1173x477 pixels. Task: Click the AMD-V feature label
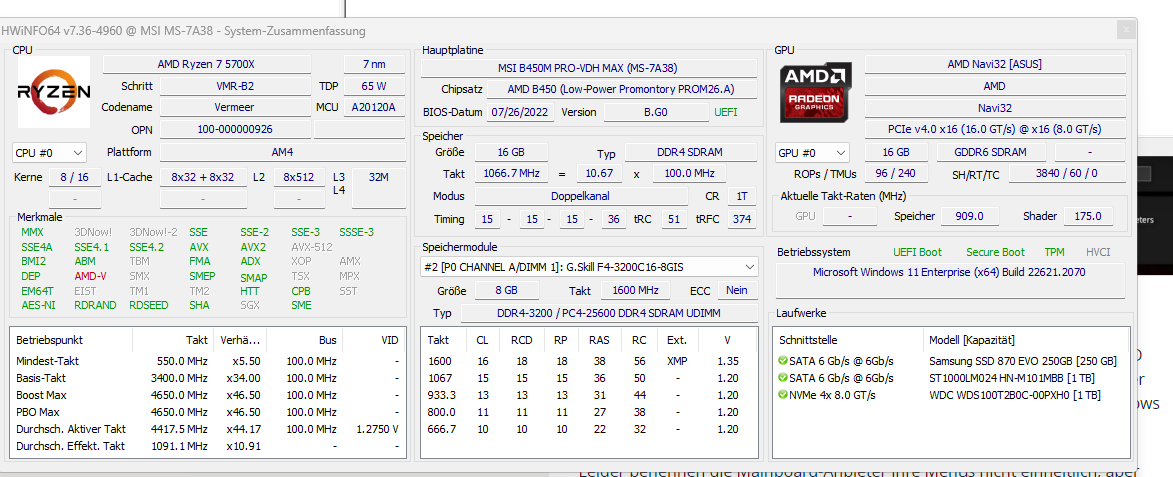pyautogui.click(x=91, y=276)
